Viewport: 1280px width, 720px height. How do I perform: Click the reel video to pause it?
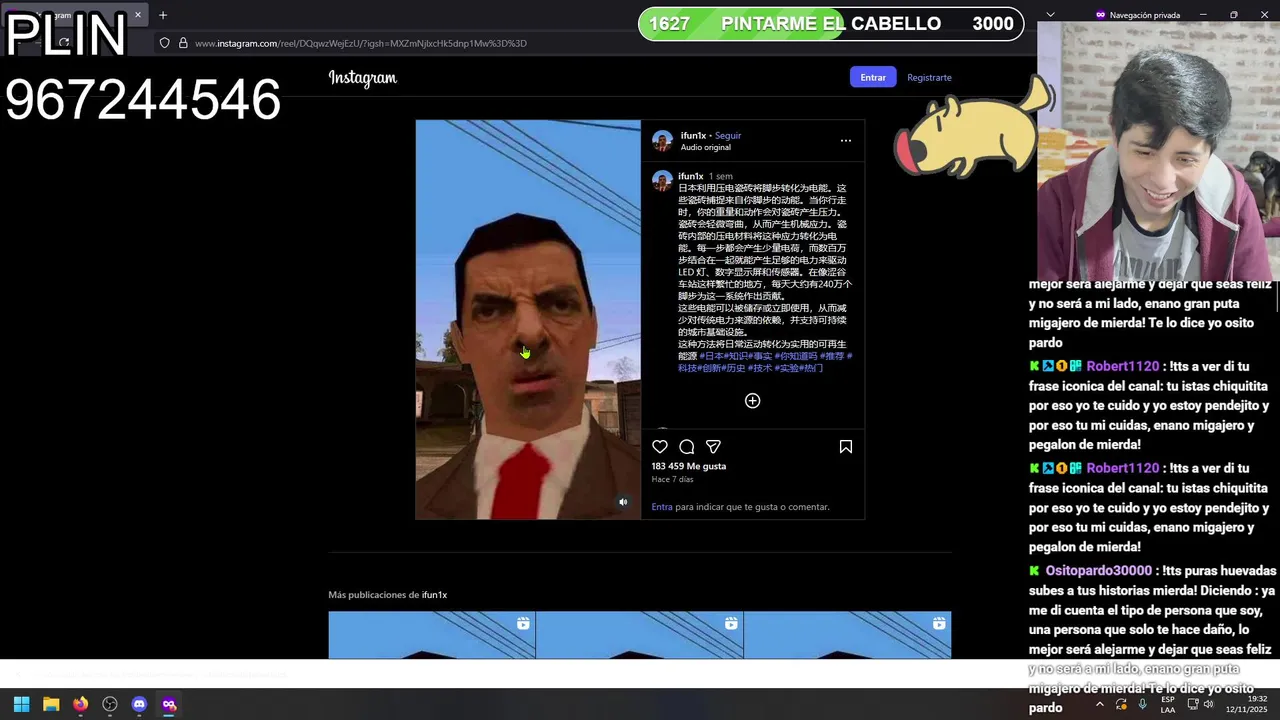coord(528,320)
